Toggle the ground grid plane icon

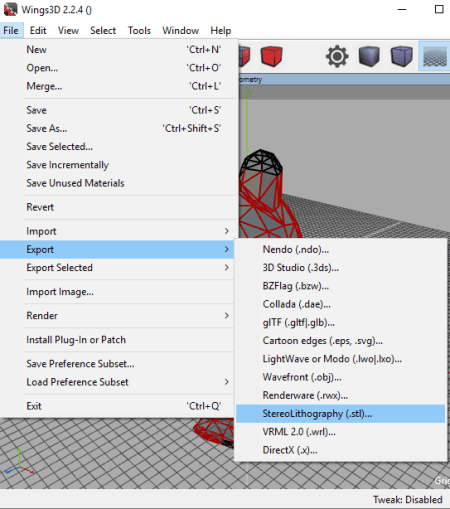434,56
